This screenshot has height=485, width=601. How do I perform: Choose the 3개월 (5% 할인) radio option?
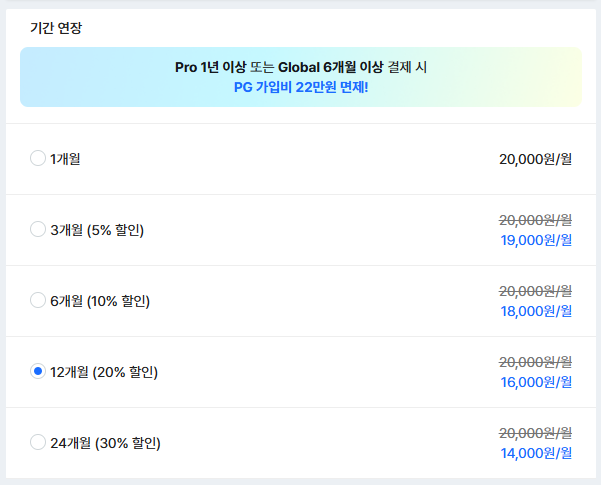[38, 230]
